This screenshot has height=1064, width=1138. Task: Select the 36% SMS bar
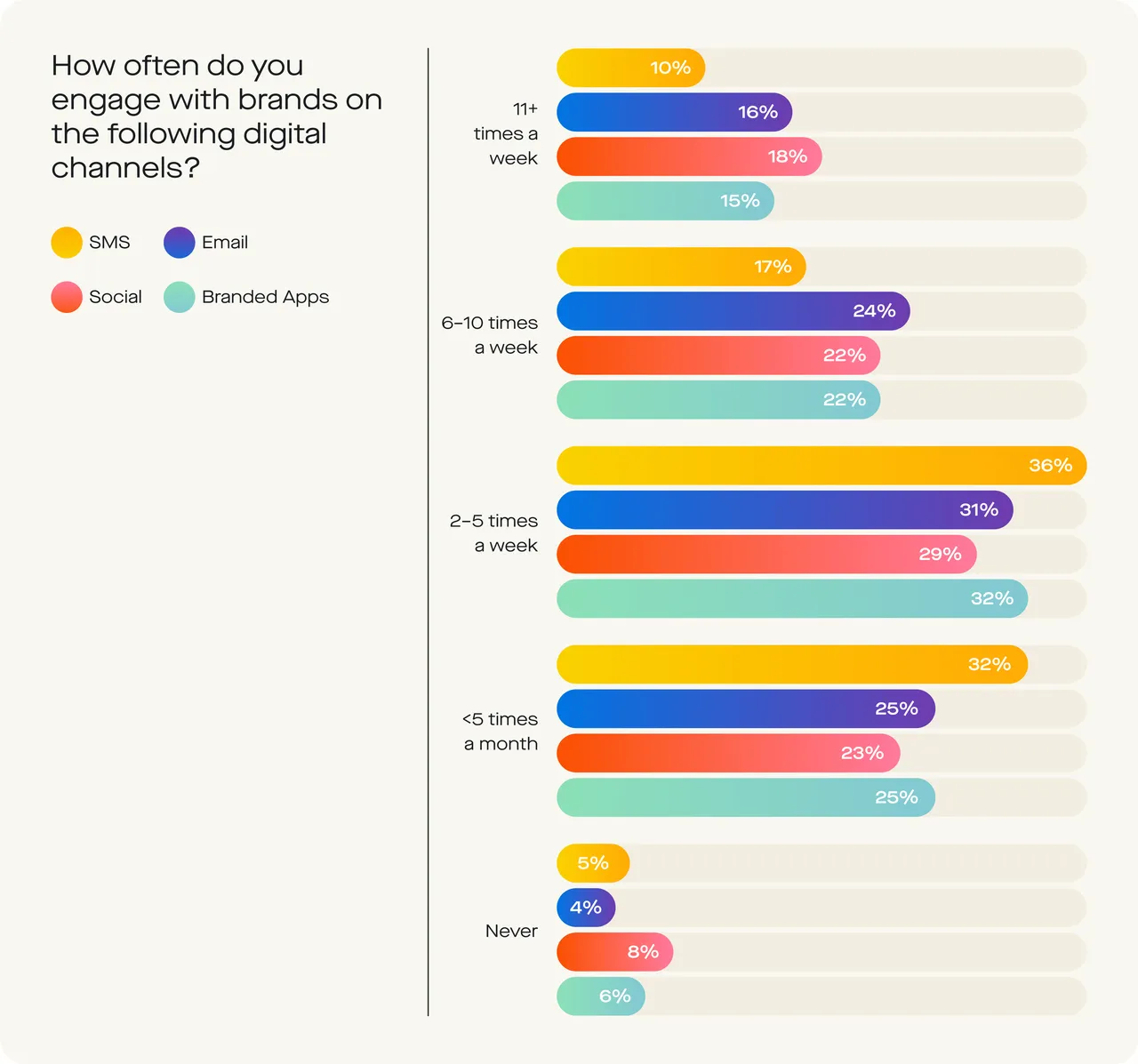[x=821, y=466]
